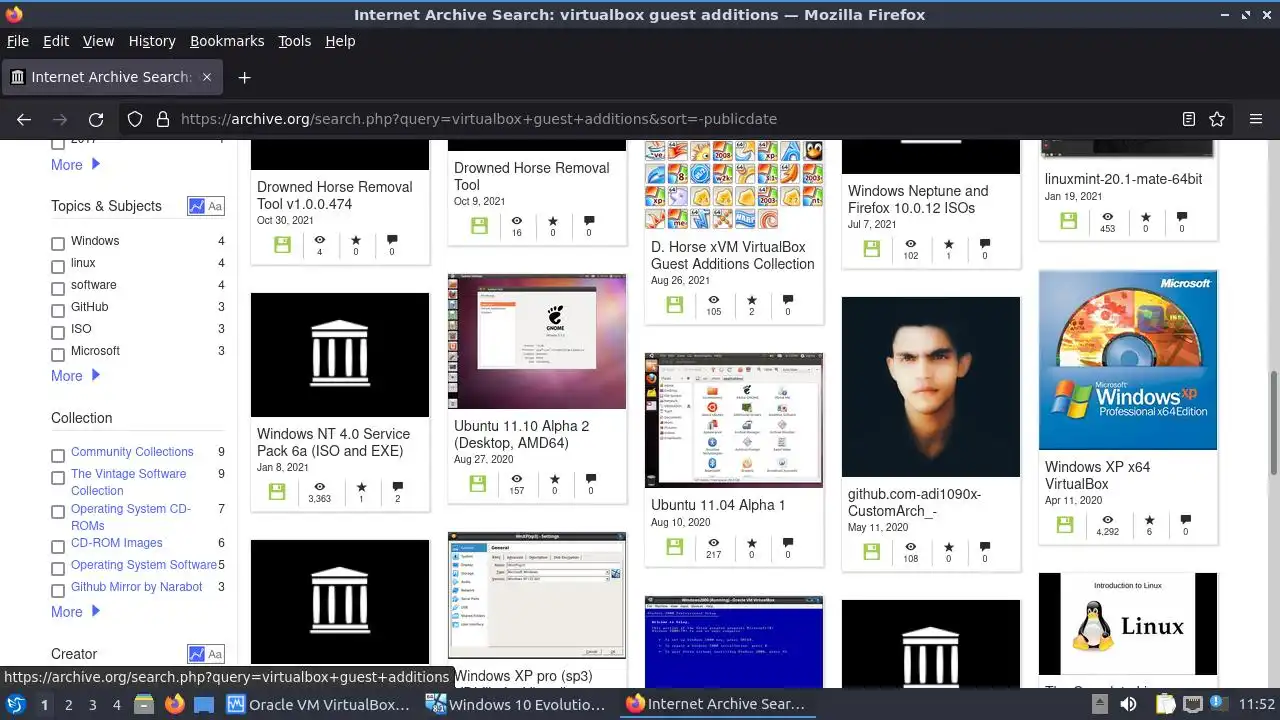The height and width of the screenshot is (720, 1280).
Task: Open the Introduction to Linux thumbnail
Action: coord(1128,624)
